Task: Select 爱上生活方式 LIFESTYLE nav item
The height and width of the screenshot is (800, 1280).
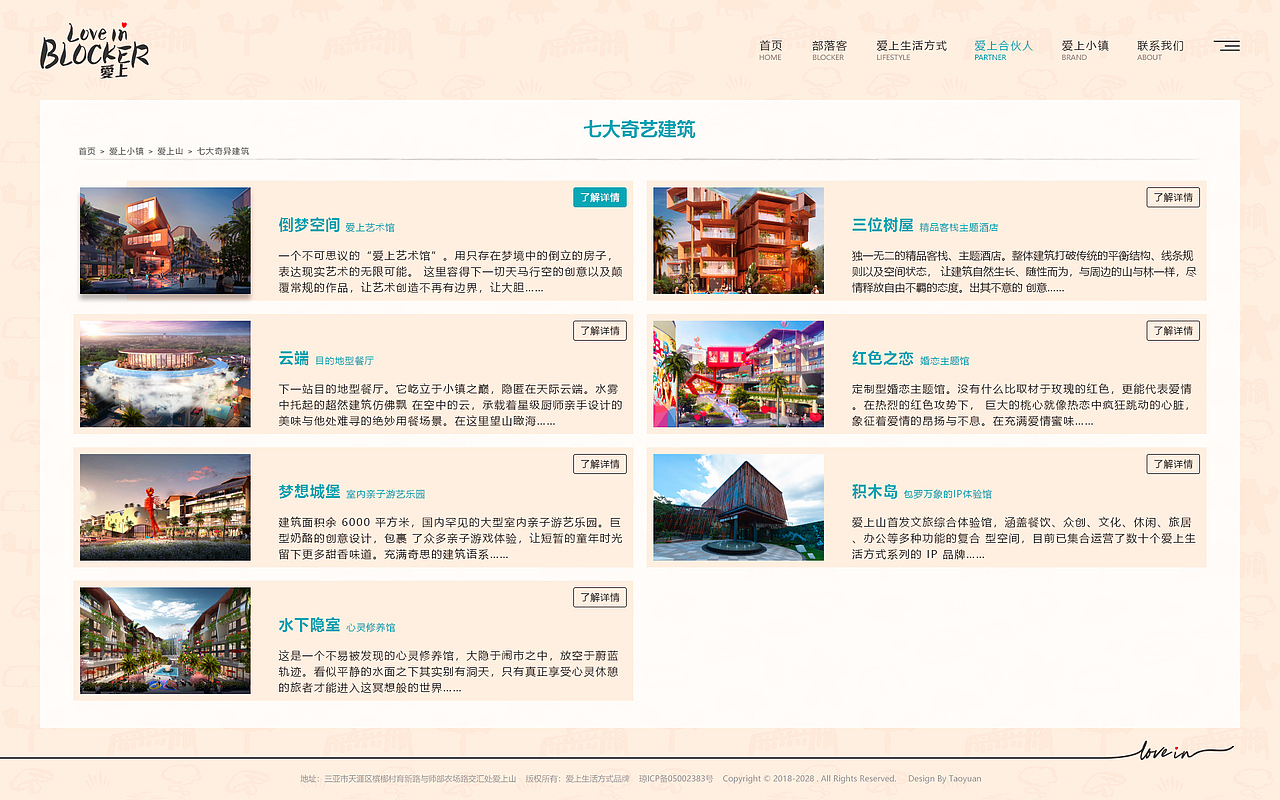Action: [x=911, y=50]
